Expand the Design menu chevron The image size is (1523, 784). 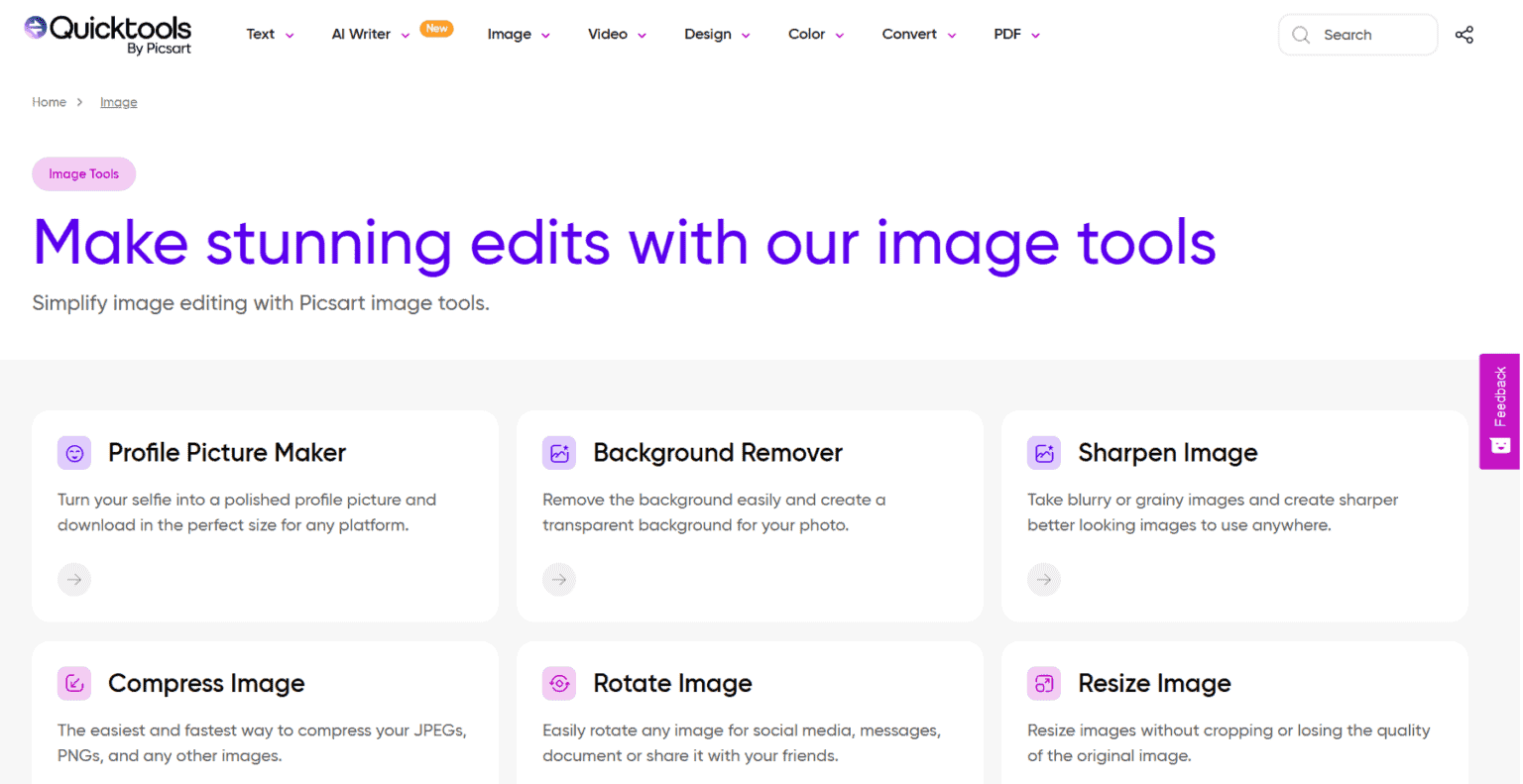point(746,36)
